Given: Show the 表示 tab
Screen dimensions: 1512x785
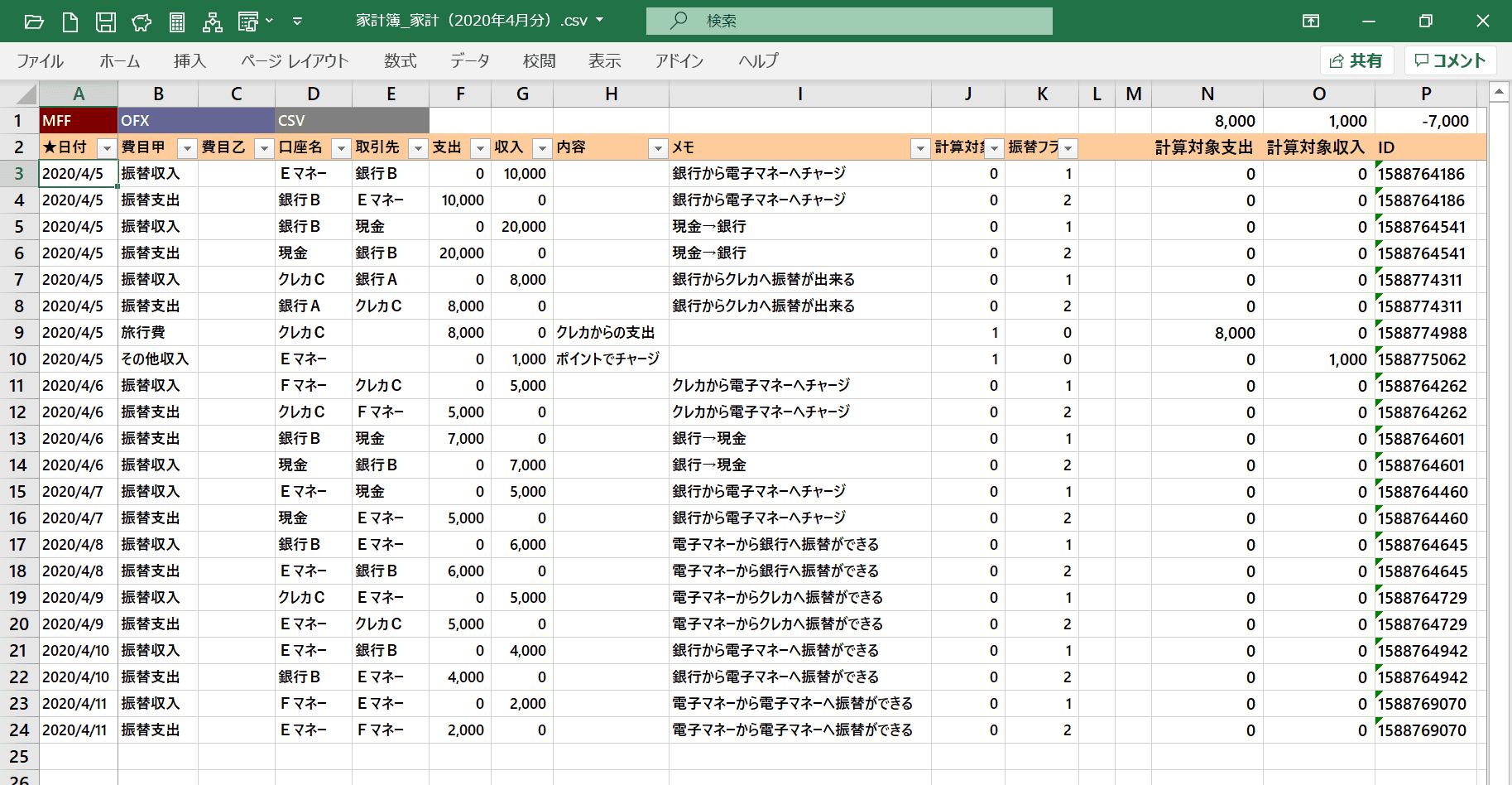Looking at the screenshot, I should (605, 60).
